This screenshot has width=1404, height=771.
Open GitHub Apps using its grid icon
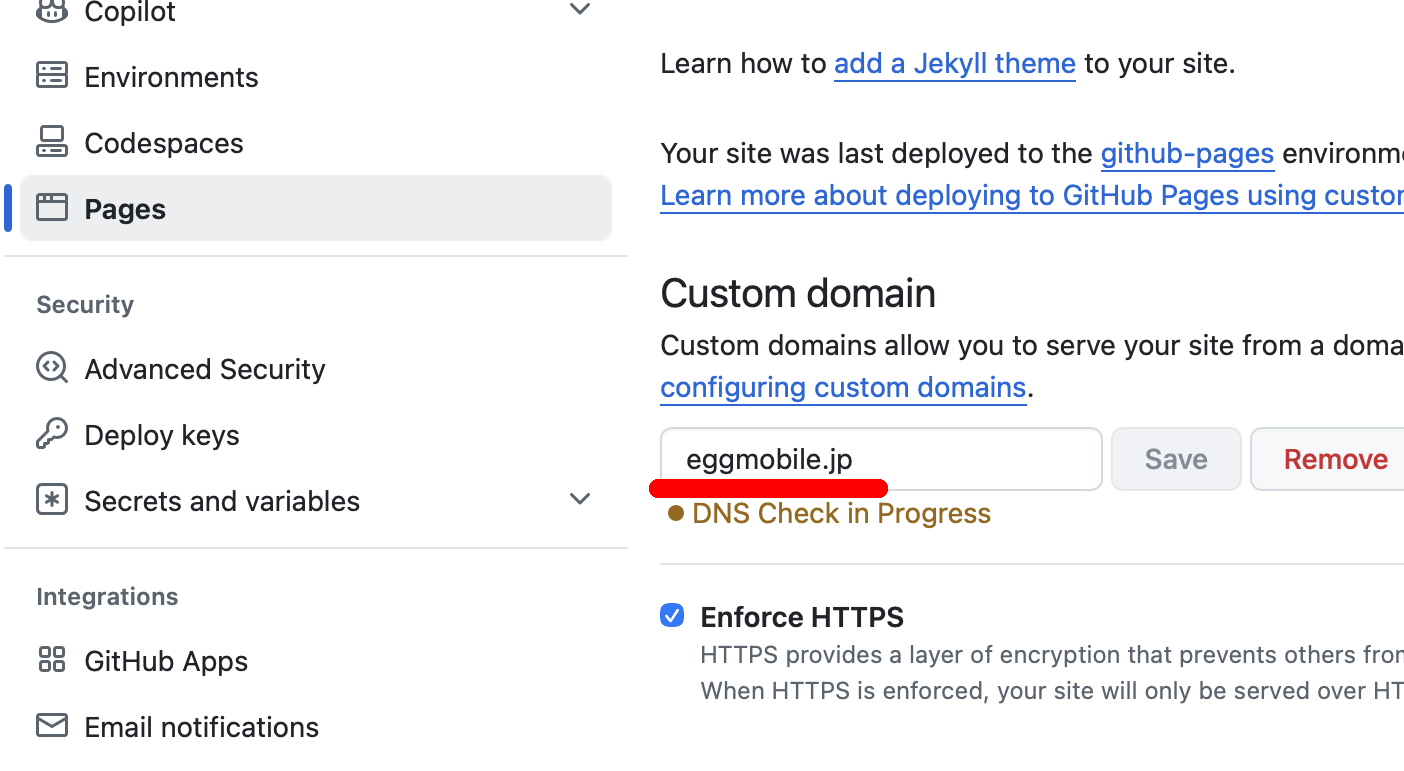50,660
